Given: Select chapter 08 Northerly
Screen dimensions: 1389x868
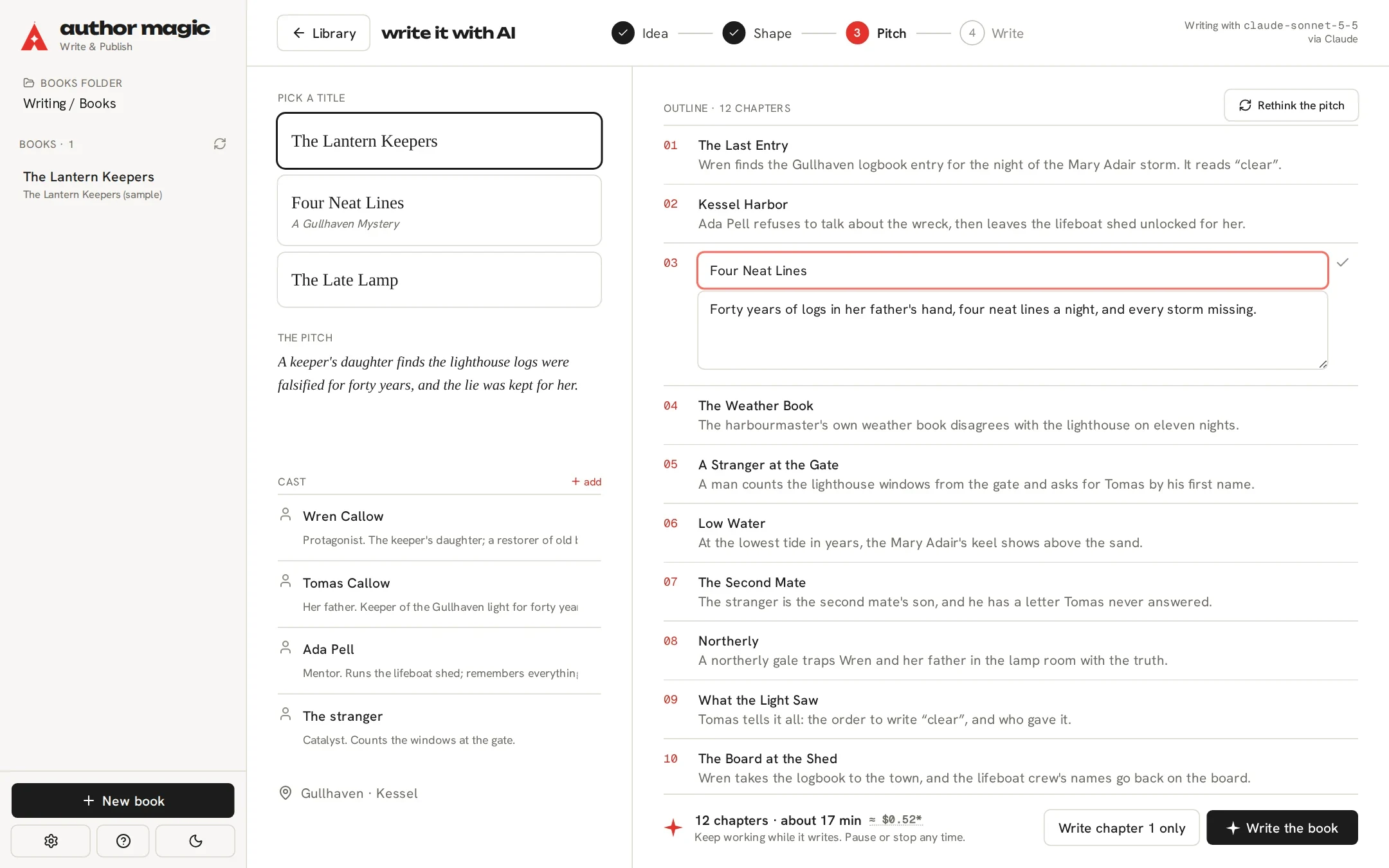Looking at the screenshot, I should pos(1011,651).
